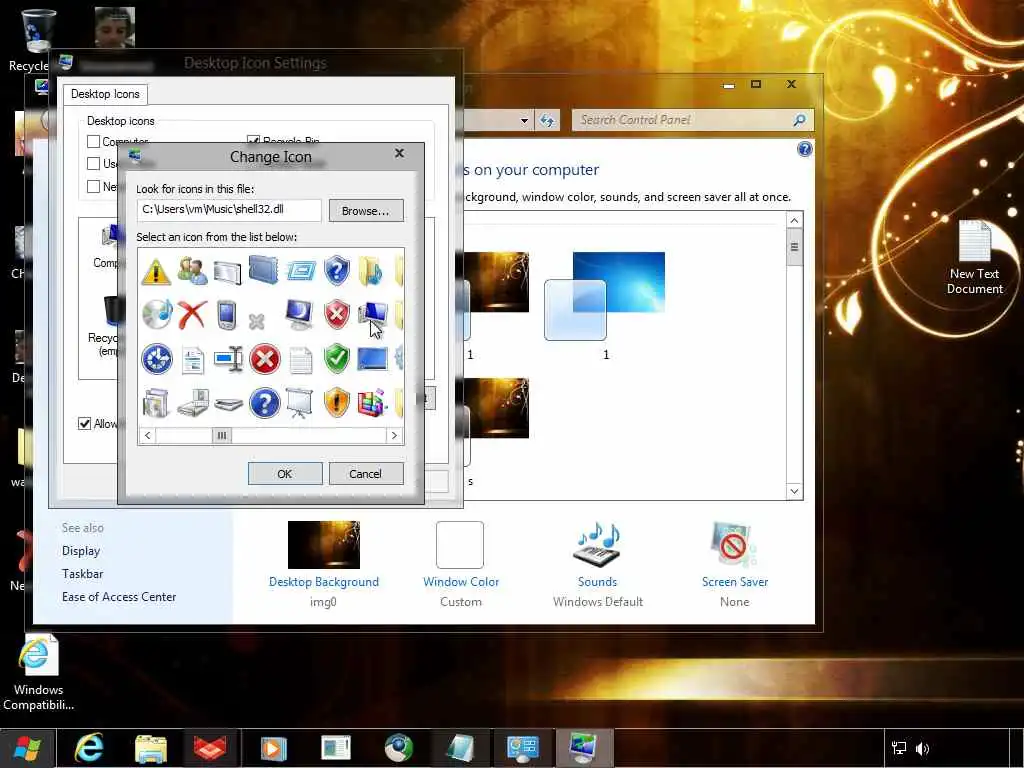Open the Ease of Access Center link
The height and width of the screenshot is (768, 1024).
(x=119, y=597)
